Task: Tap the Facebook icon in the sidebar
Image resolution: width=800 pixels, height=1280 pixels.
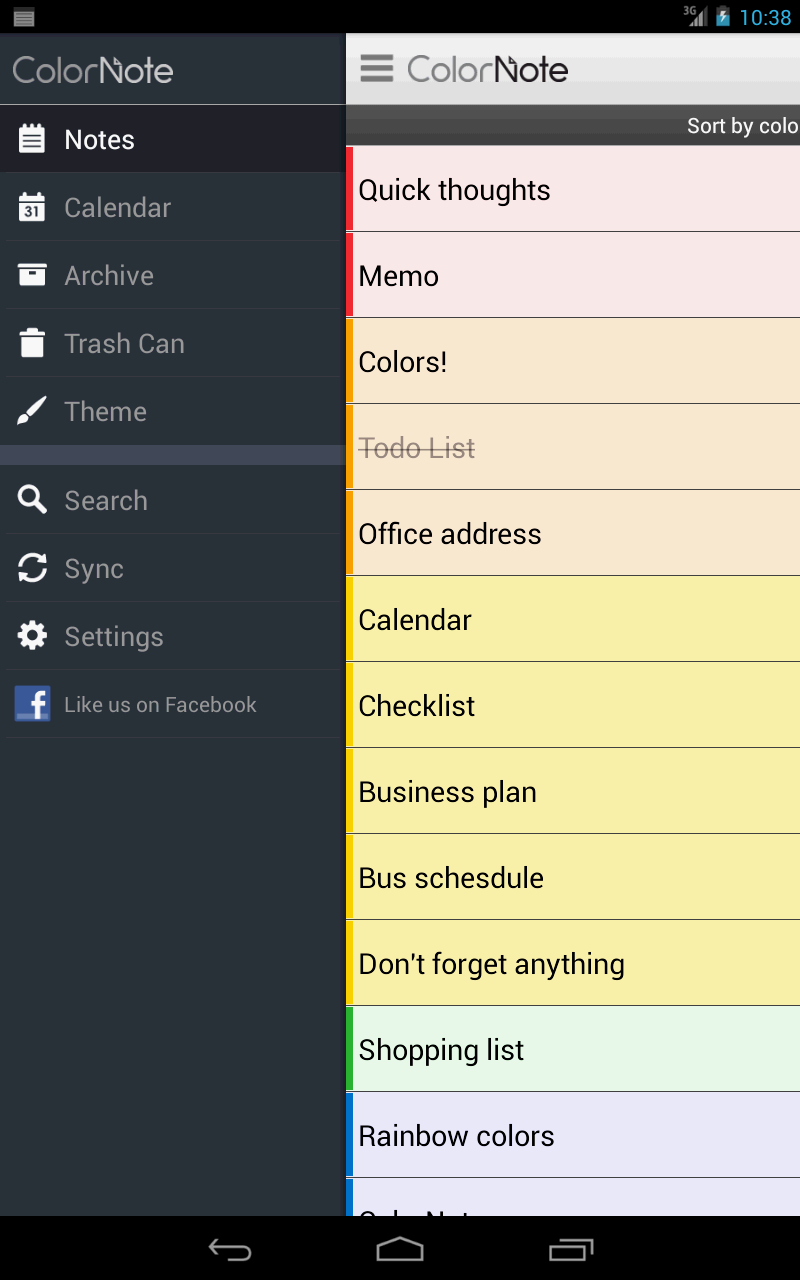Action: point(31,704)
